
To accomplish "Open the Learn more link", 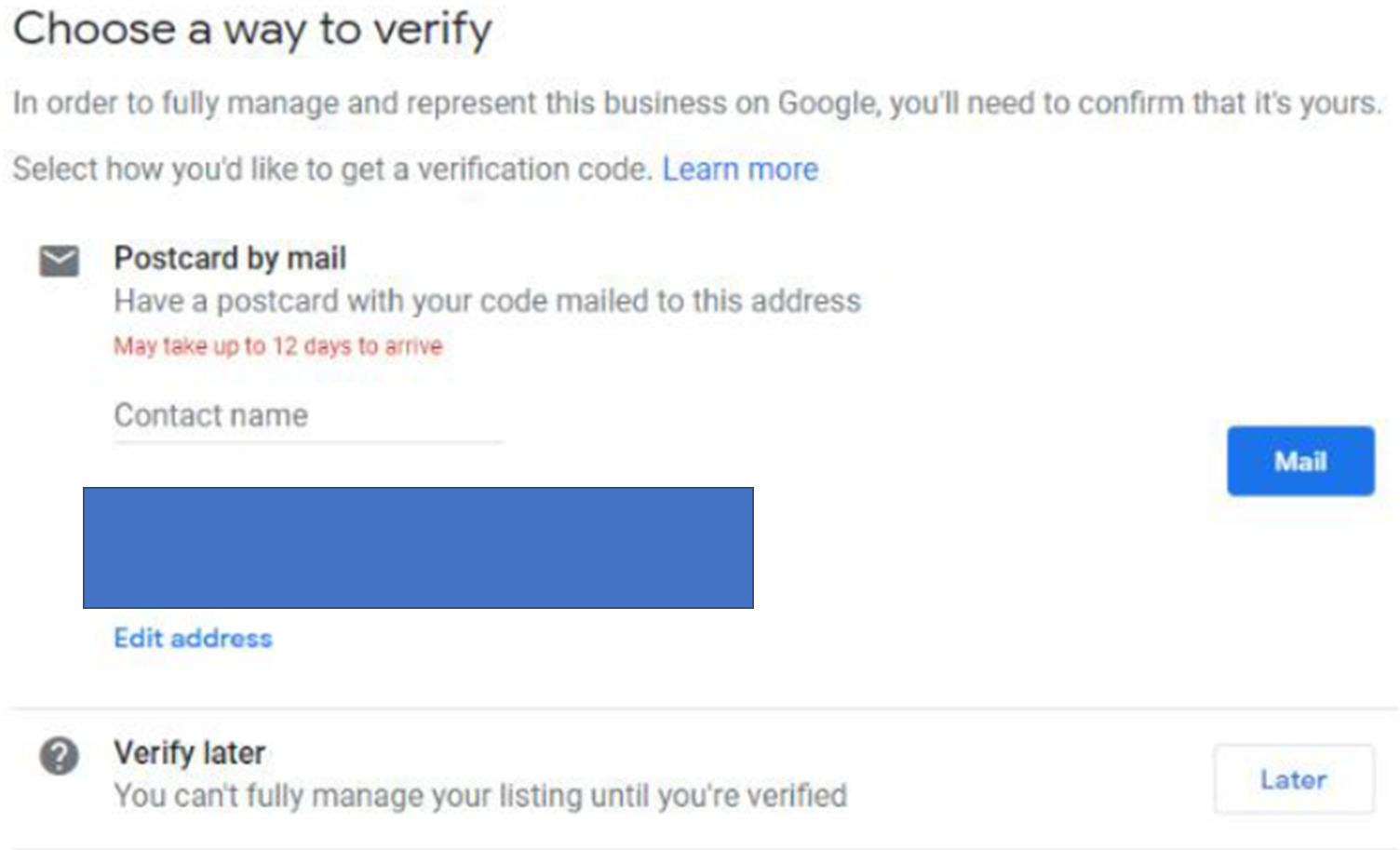I will click(x=740, y=169).
